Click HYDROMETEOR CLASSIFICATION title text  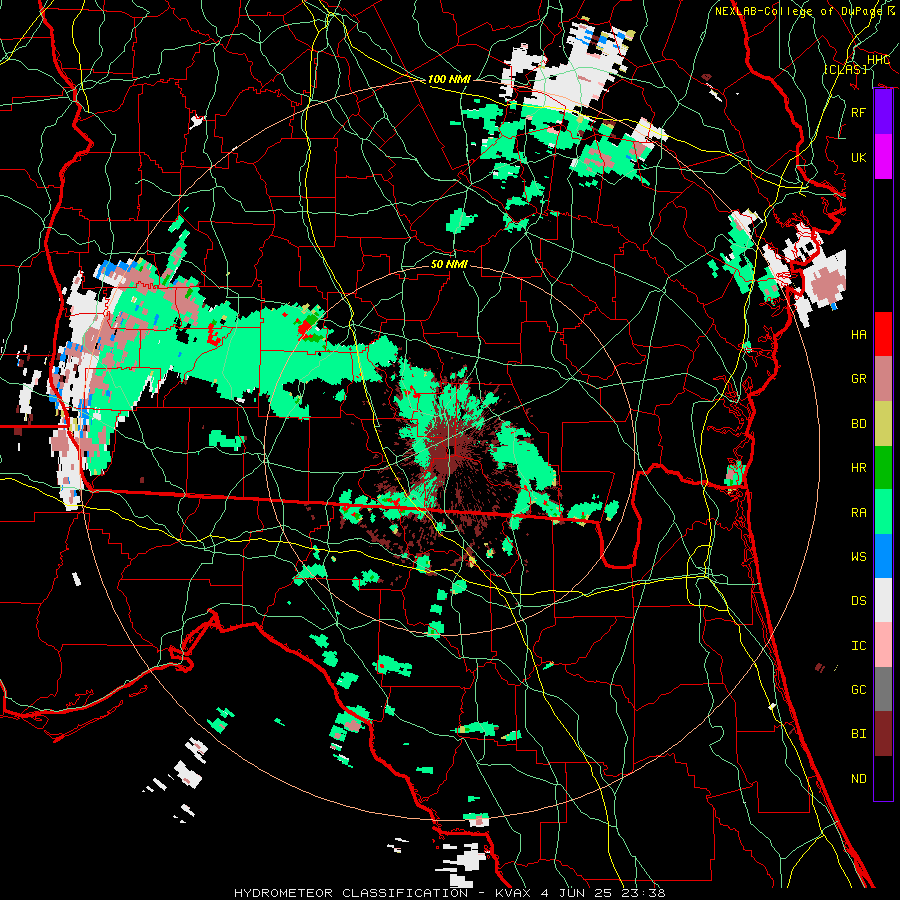pyautogui.click(x=351, y=893)
